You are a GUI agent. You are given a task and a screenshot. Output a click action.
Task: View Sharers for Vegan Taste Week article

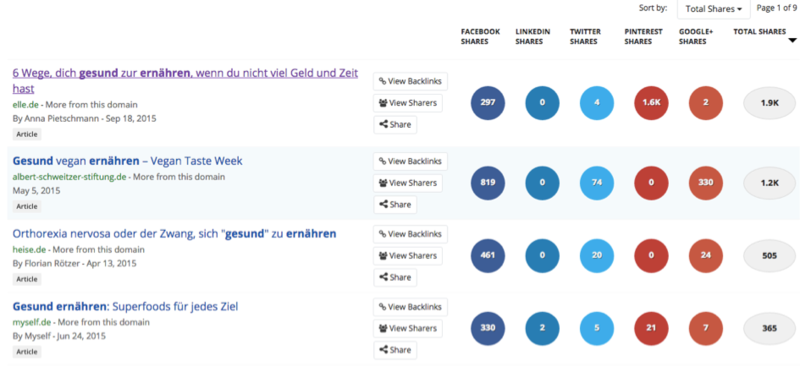[x=408, y=183]
